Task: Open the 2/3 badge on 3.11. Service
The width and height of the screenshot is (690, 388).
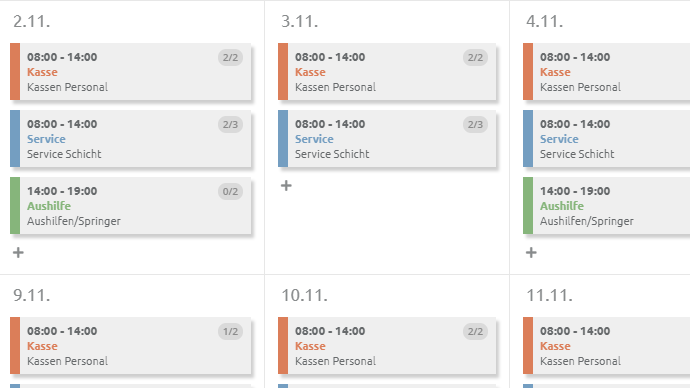Action: click(475, 124)
